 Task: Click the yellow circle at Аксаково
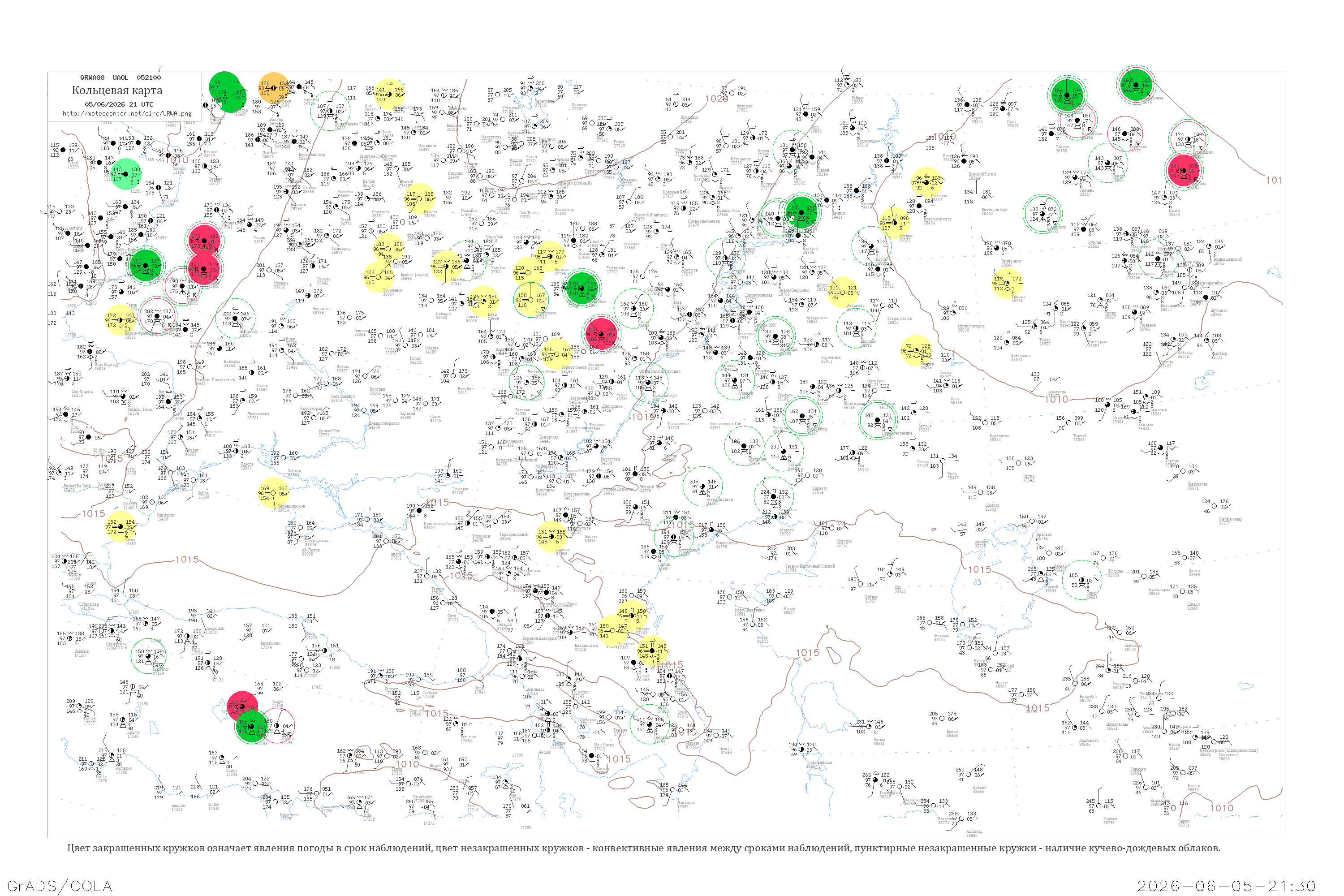tap(844, 293)
